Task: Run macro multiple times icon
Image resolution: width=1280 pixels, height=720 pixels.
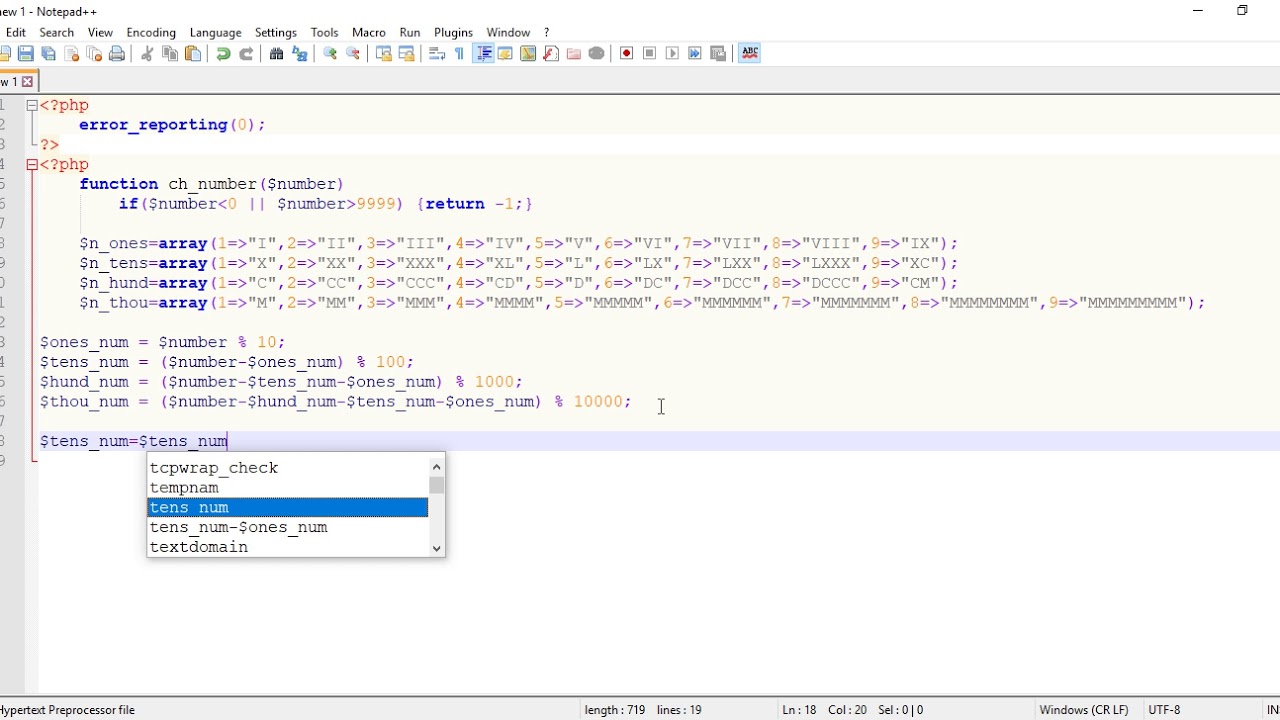Action: (695, 53)
